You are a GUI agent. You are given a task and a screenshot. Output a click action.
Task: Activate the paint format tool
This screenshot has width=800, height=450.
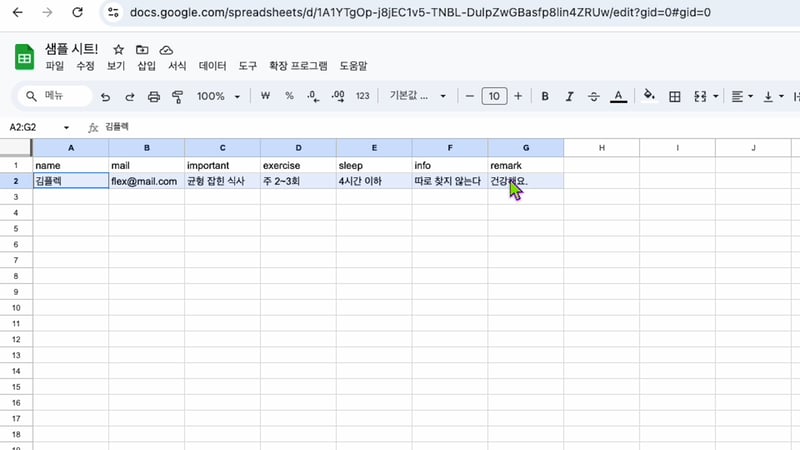coord(178,96)
